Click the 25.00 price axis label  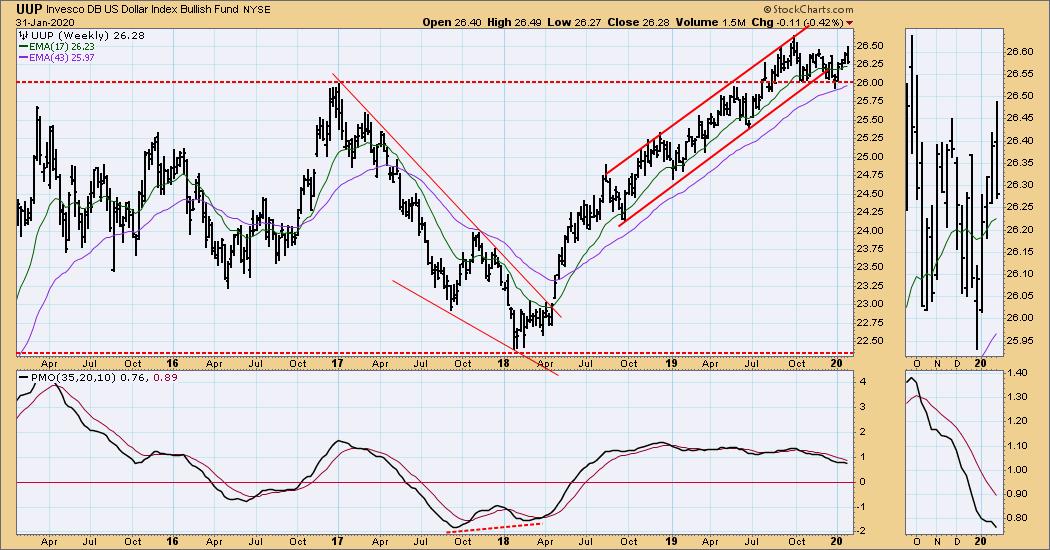870,157
